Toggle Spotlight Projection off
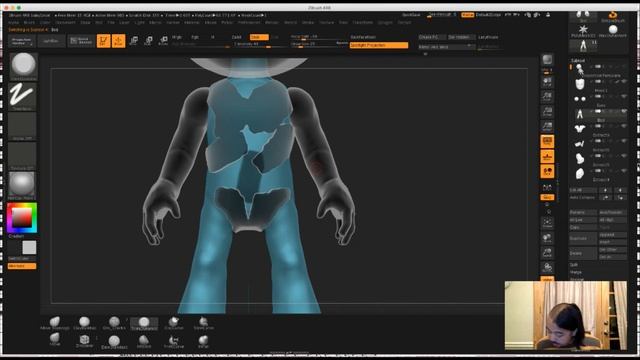The image size is (640, 360). (x=378, y=45)
